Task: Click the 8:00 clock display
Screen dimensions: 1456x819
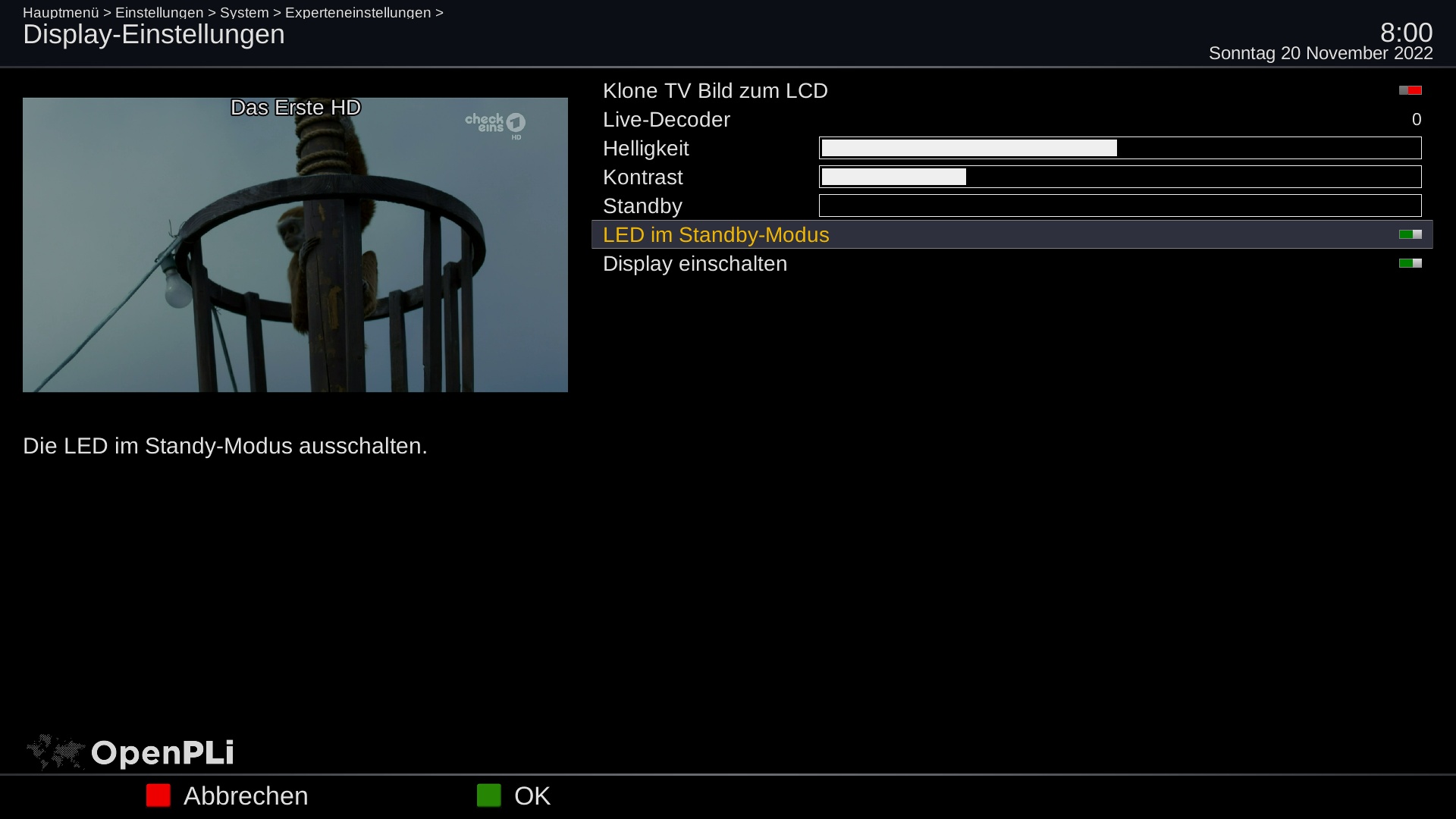Action: tap(1405, 33)
